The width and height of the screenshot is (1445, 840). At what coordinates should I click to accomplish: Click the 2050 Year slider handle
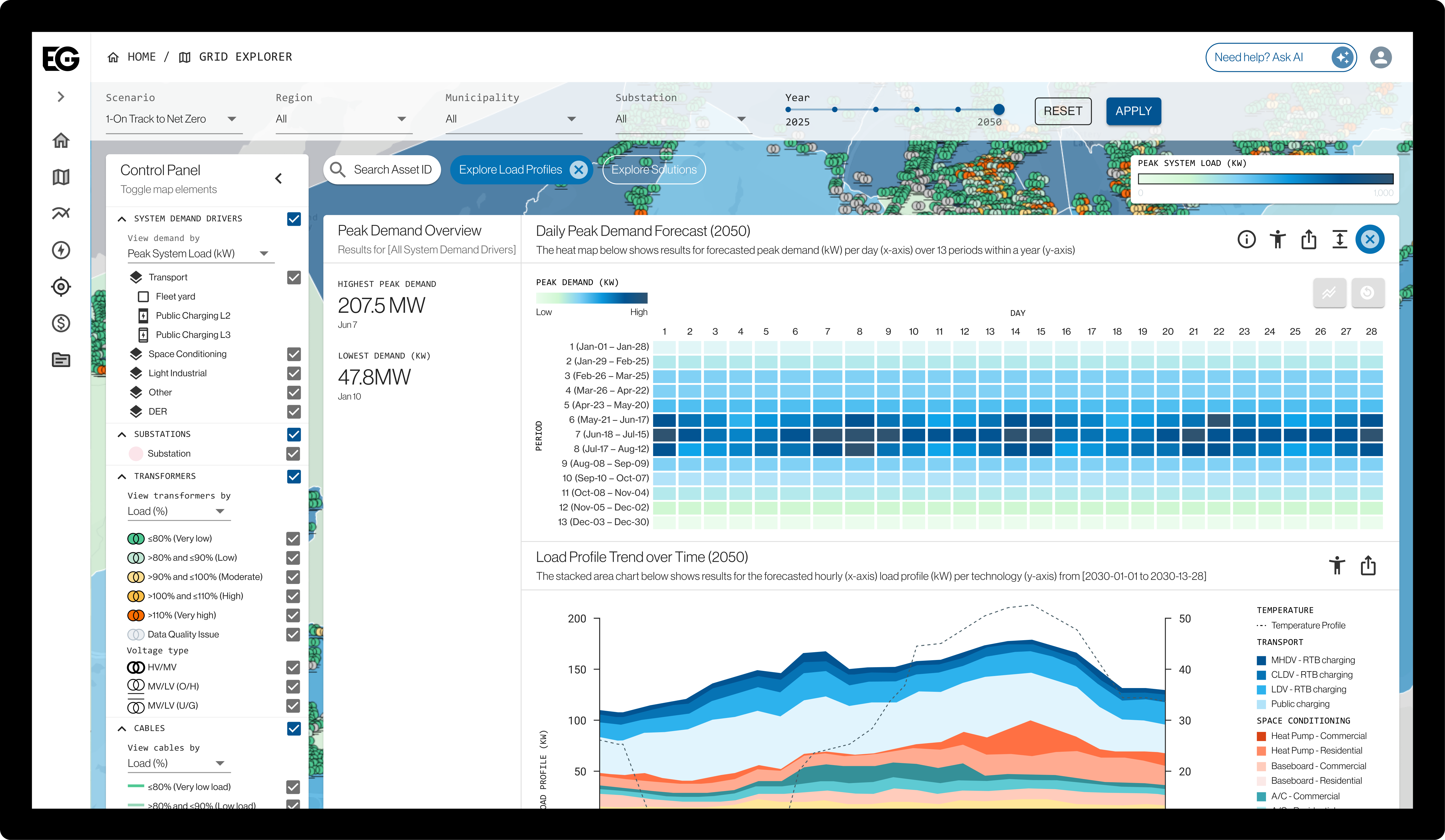[x=999, y=109]
